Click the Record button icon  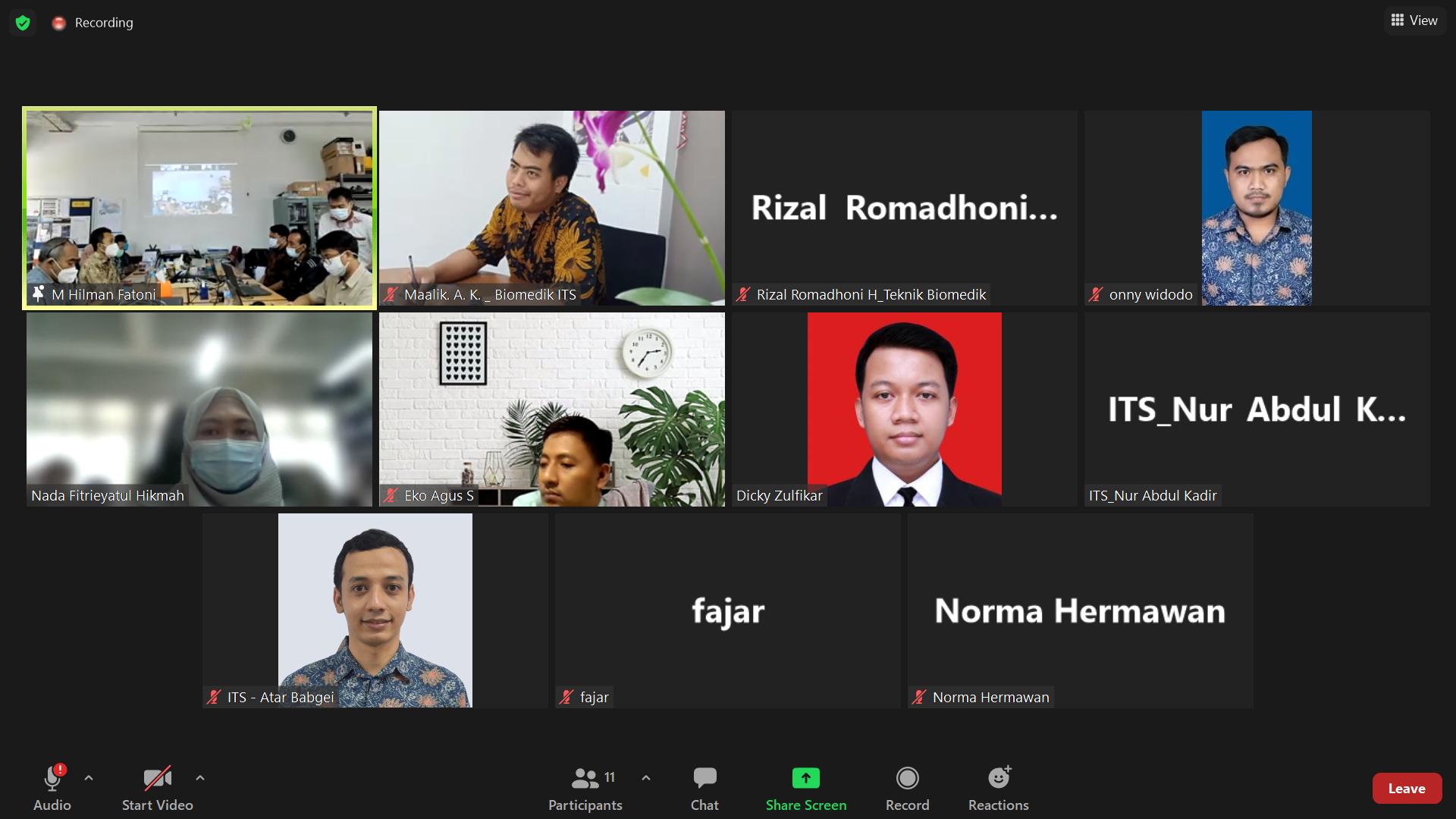pyautogui.click(x=907, y=778)
